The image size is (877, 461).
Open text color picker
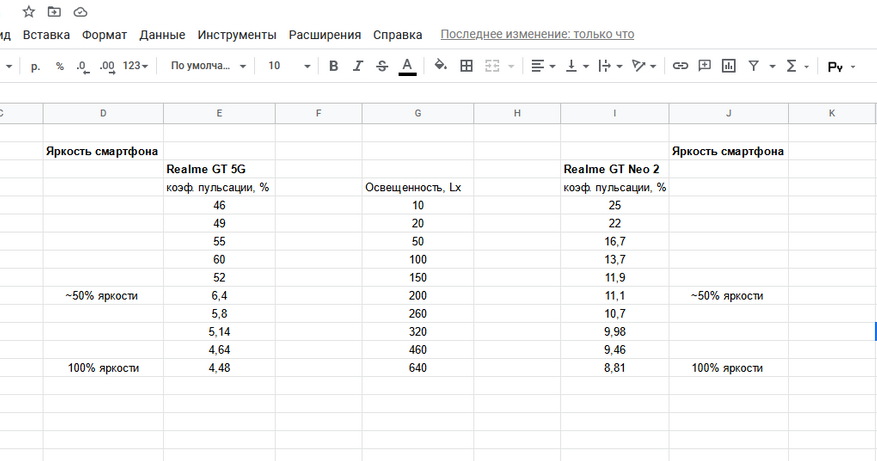(x=407, y=66)
